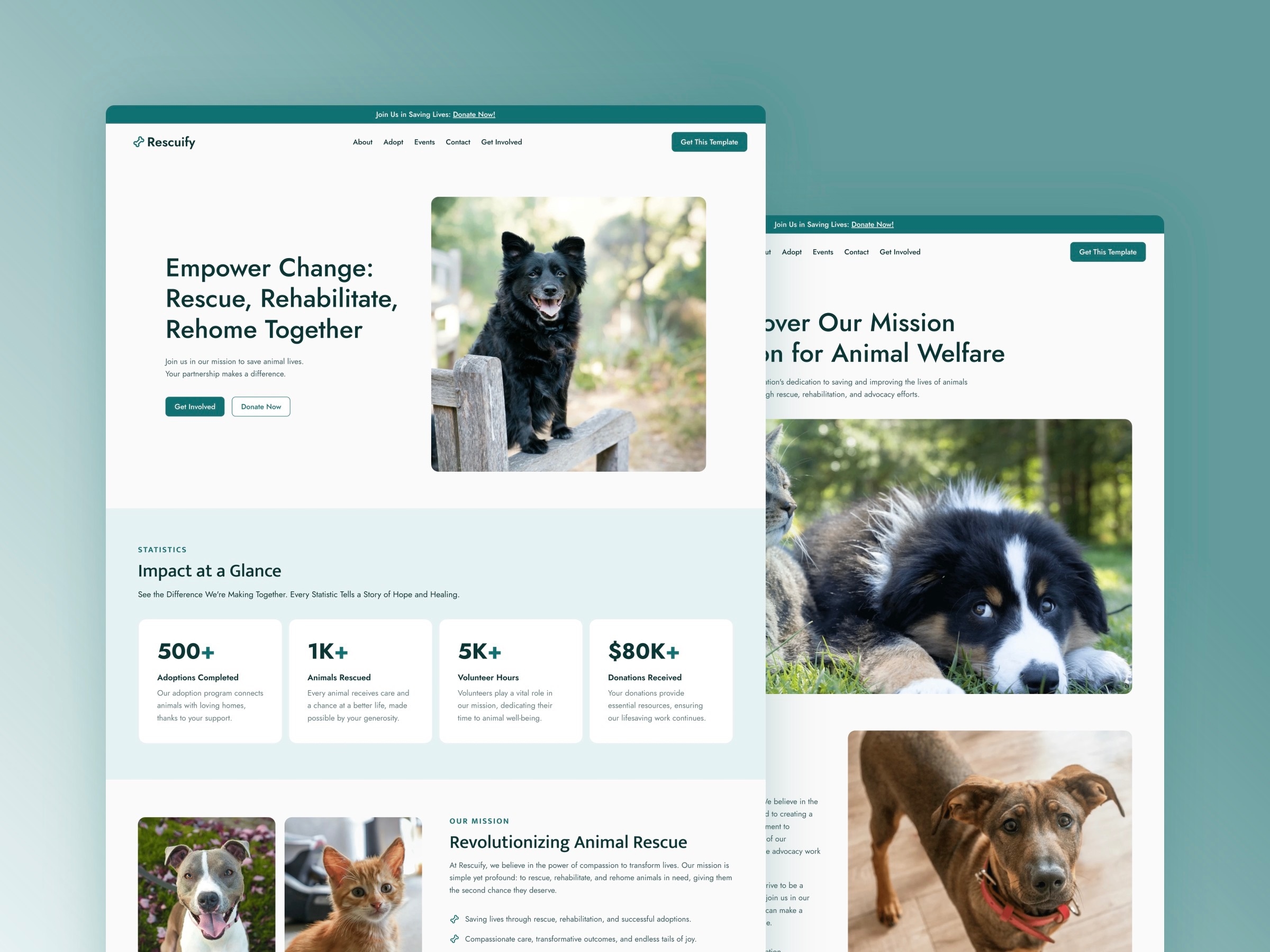This screenshot has width=1270, height=952.
Task: Click the 'About' menu item in navigation
Action: click(x=362, y=142)
